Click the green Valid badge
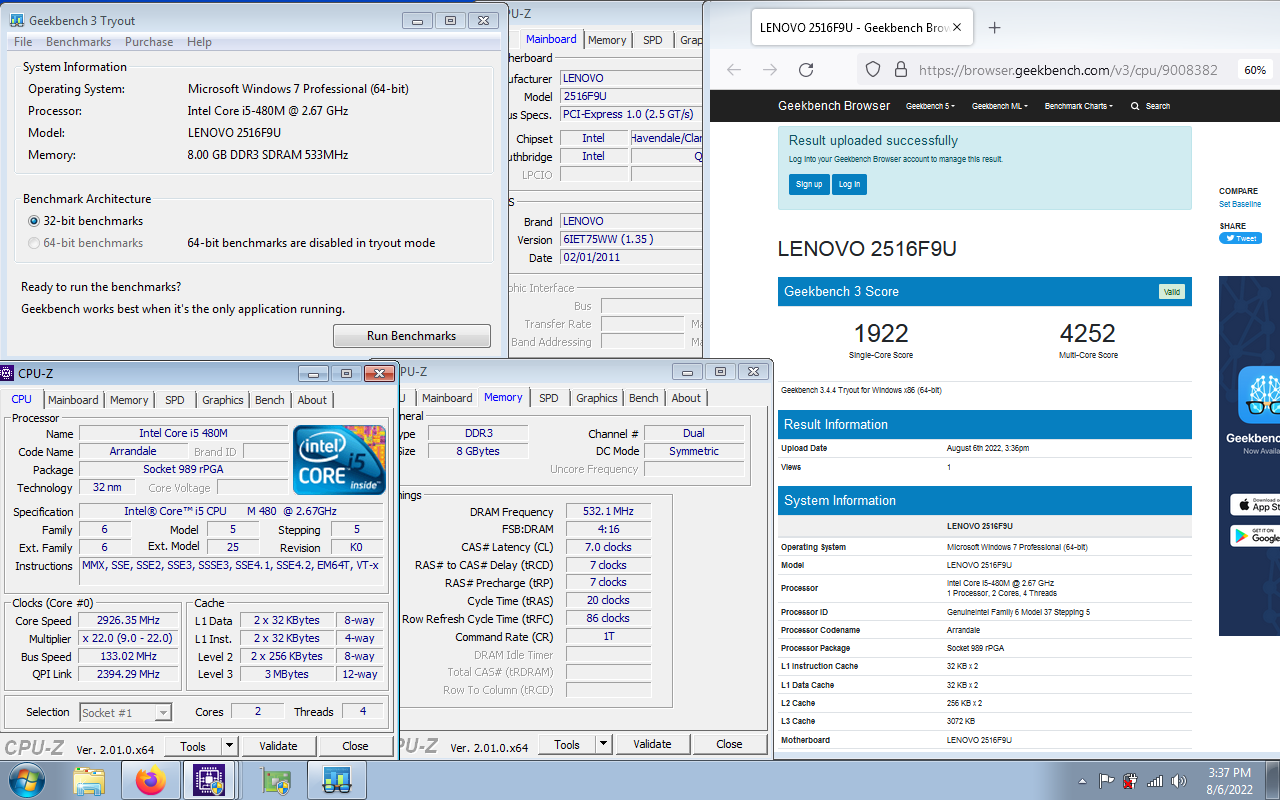Image resolution: width=1280 pixels, height=800 pixels. (x=1172, y=292)
